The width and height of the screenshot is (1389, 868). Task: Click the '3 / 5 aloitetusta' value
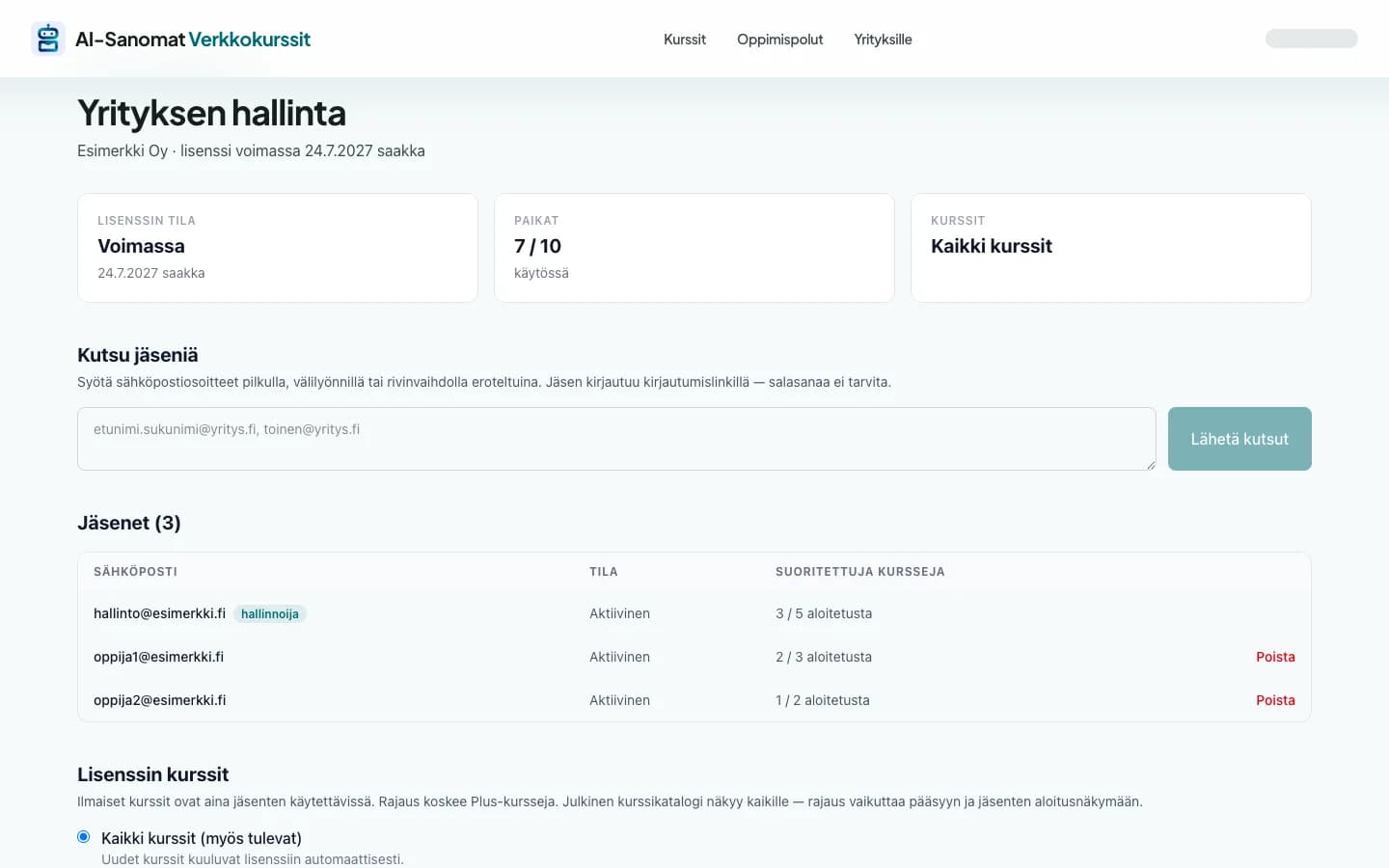tap(824, 613)
